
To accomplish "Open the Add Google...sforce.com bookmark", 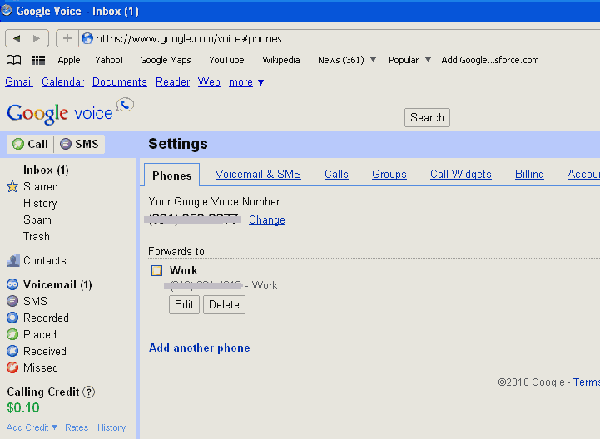I will click(490, 60).
